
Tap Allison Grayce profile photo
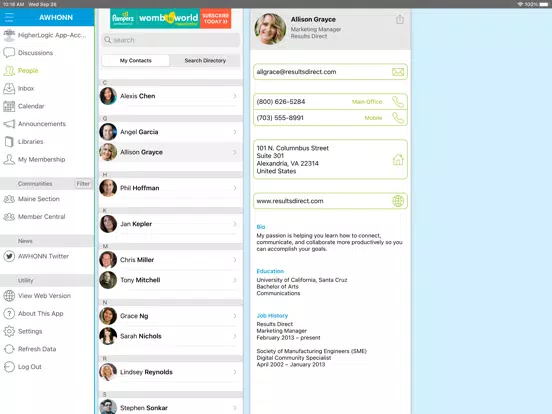click(x=270, y=29)
